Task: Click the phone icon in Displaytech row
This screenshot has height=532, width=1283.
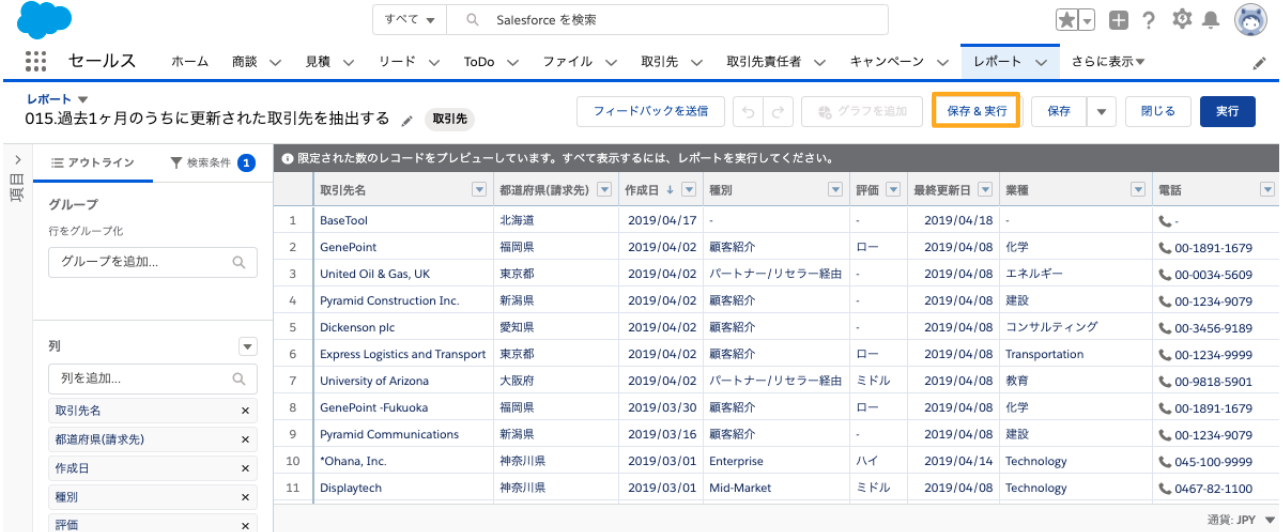Action: click(x=1165, y=489)
